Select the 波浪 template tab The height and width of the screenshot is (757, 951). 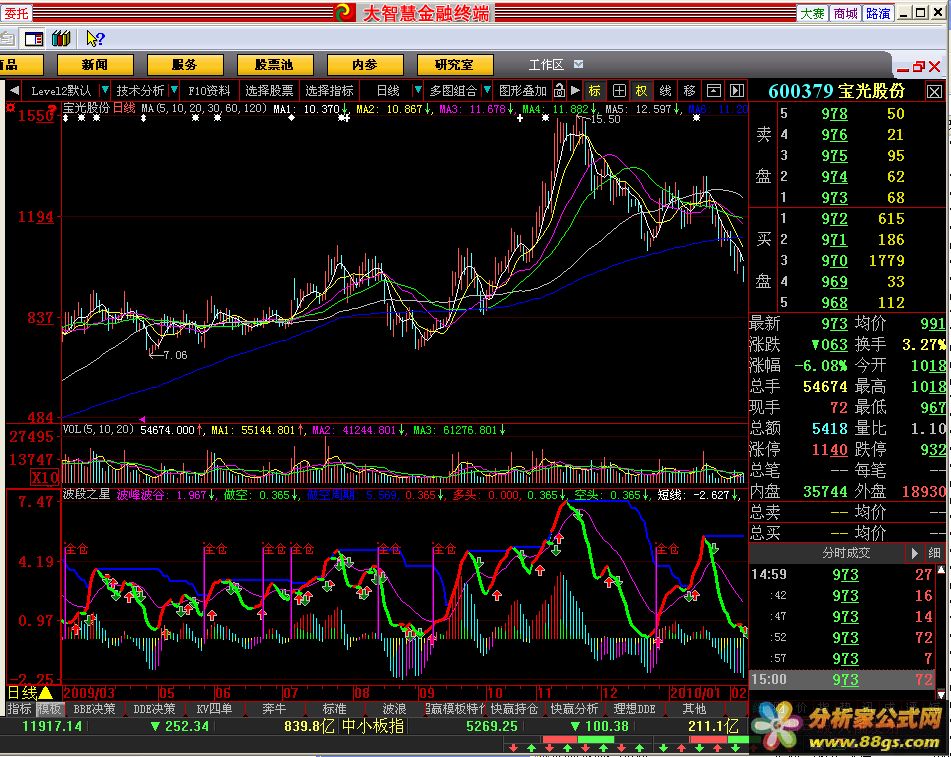point(394,708)
